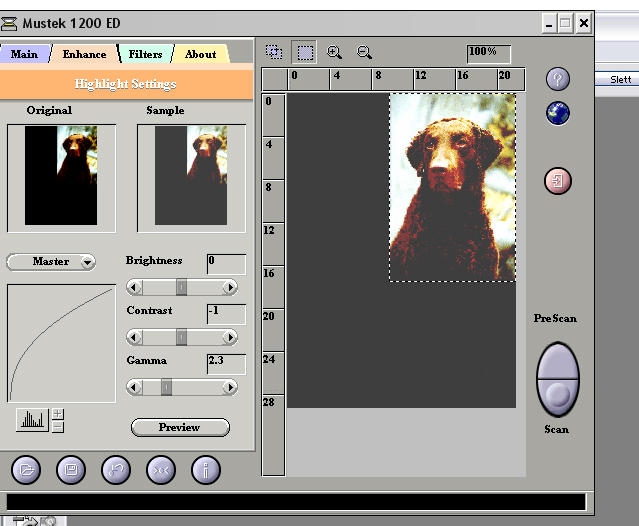Click the info round button

pyautogui.click(x=206, y=470)
